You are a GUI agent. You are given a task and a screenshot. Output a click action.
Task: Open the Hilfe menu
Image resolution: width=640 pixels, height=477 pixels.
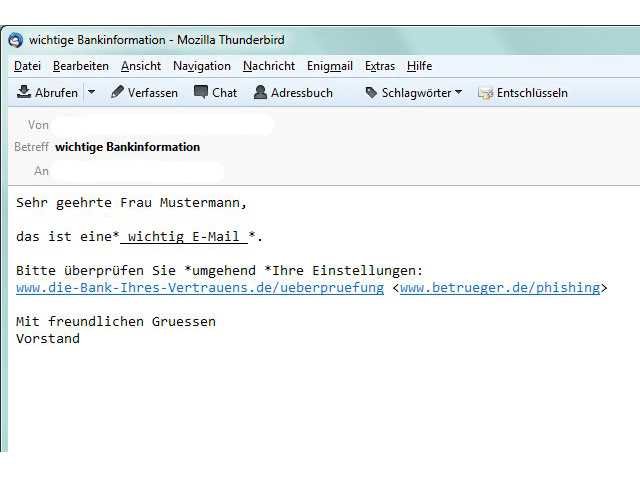pyautogui.click(x=420, y=66)
